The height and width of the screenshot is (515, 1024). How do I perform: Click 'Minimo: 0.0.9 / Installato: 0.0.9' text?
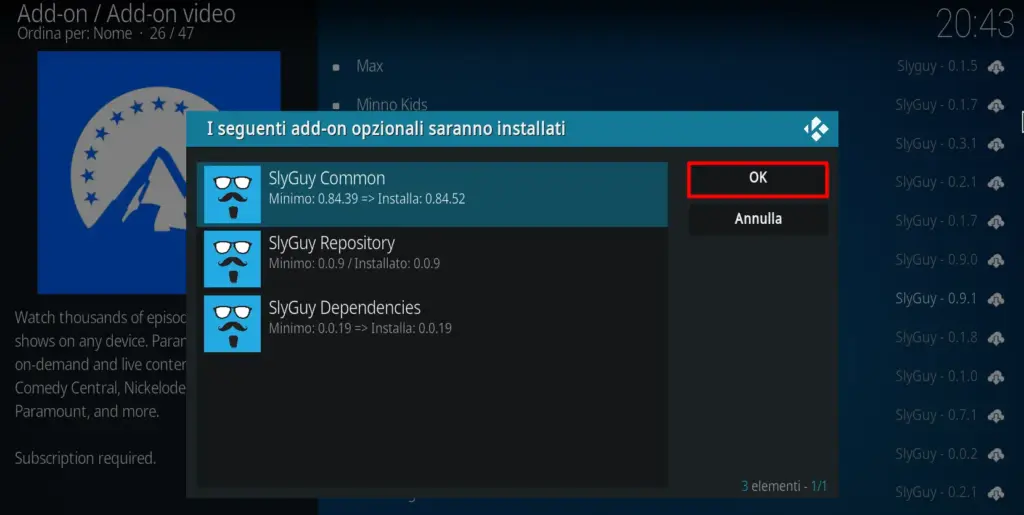pyautogui.click(x=354, y=264)
